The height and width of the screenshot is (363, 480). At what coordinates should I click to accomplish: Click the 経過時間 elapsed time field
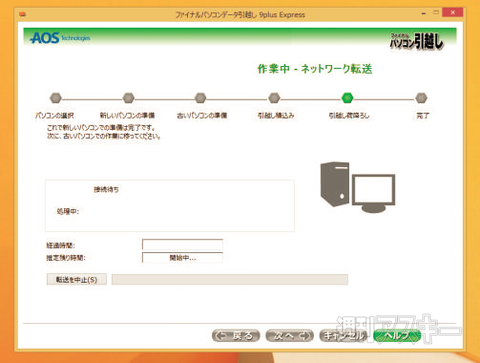[x=182, y=245]
